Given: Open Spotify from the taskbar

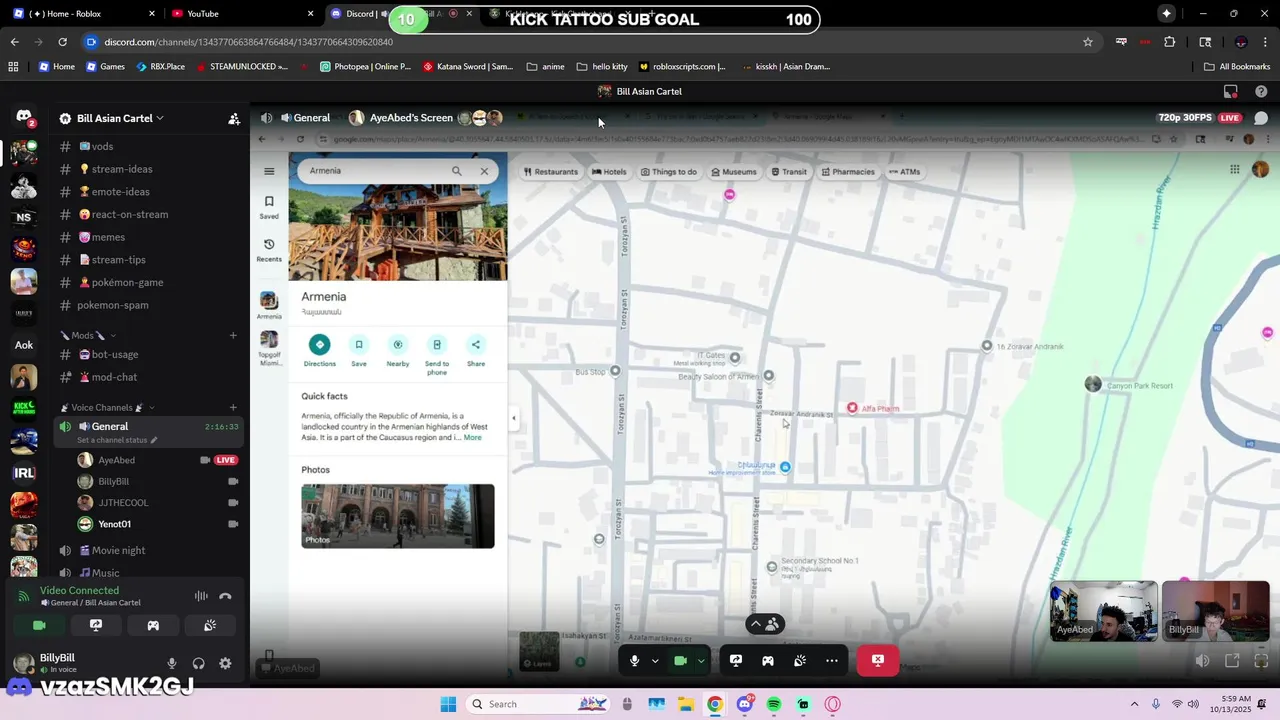Looking at the screenshot, I should [774, 704].
